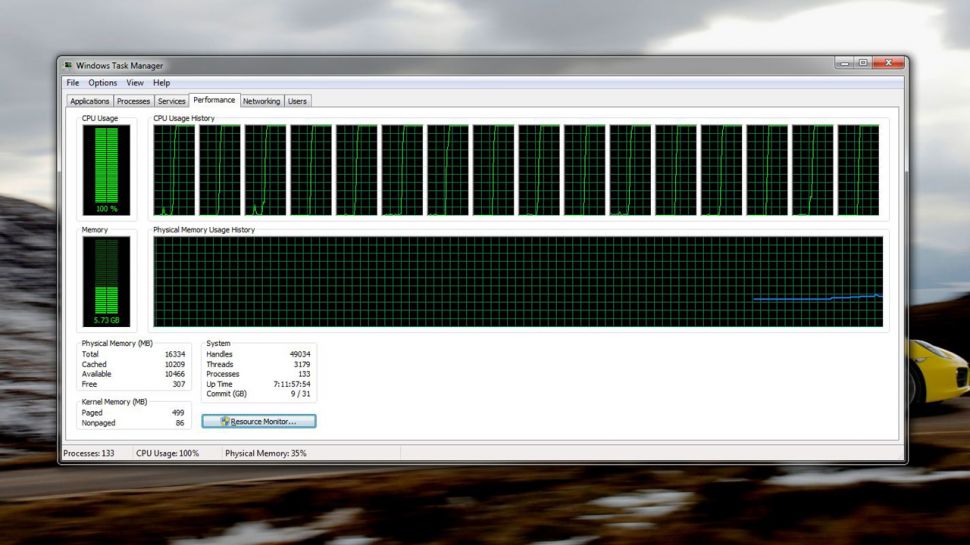Open the Resource Monitor
970x545 pixels.
pos(259,422)
